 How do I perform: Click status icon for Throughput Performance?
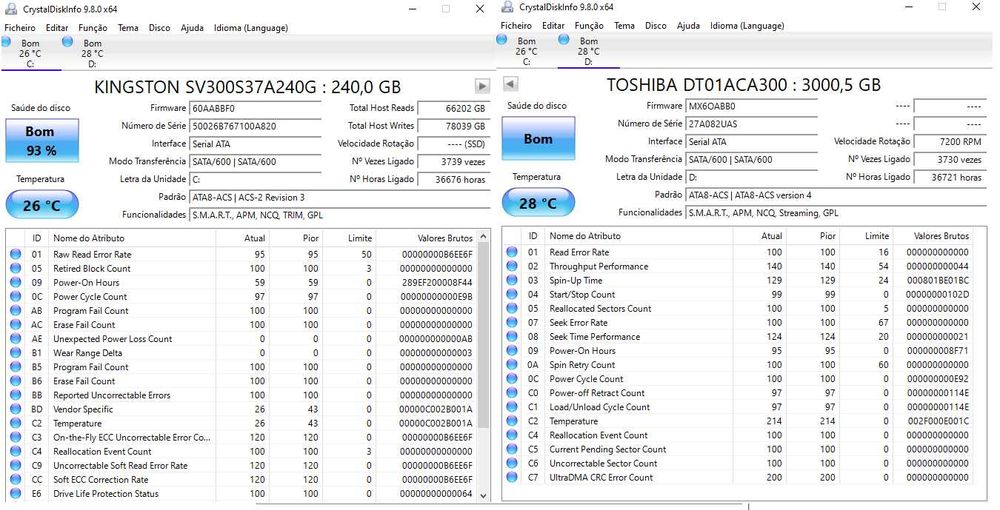click(x=511, y=266)
